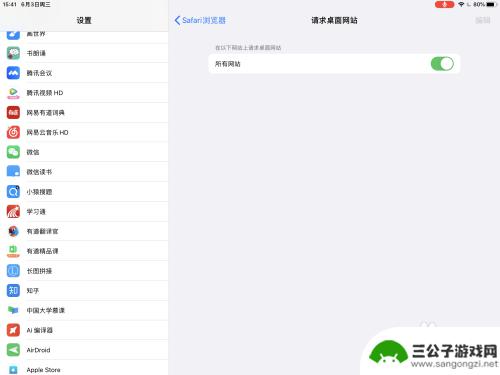This screenshot has height=375, width=500.
Task: Open the 微信读书 blue icon
Action: tap(13, 172)
